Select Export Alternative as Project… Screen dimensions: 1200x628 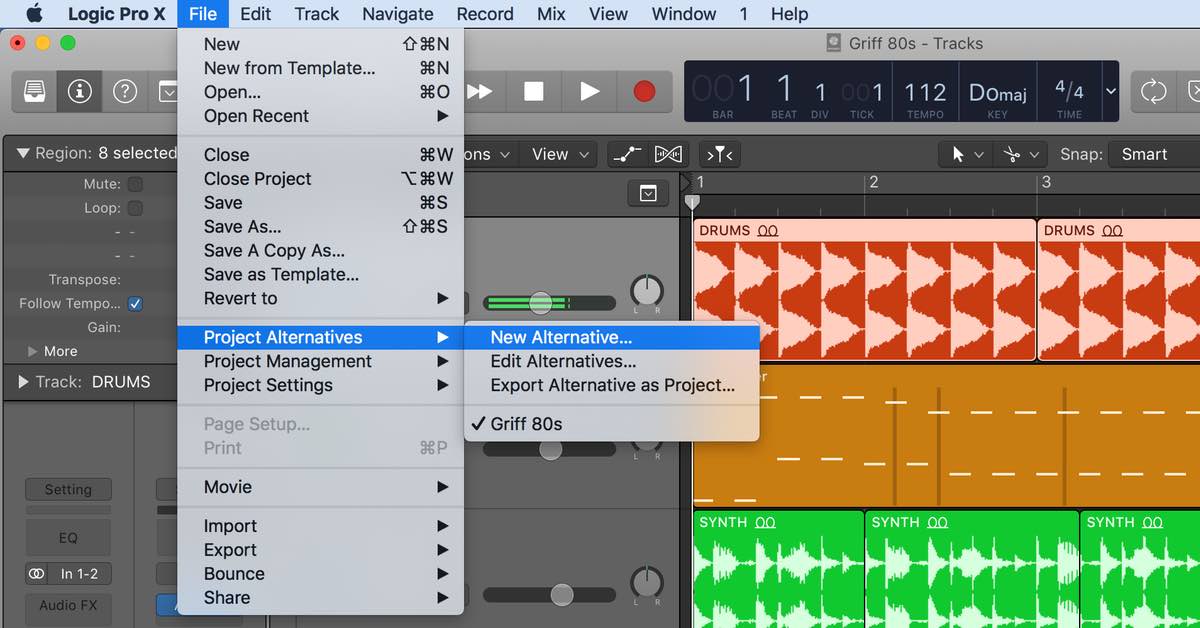click(612, 385)
